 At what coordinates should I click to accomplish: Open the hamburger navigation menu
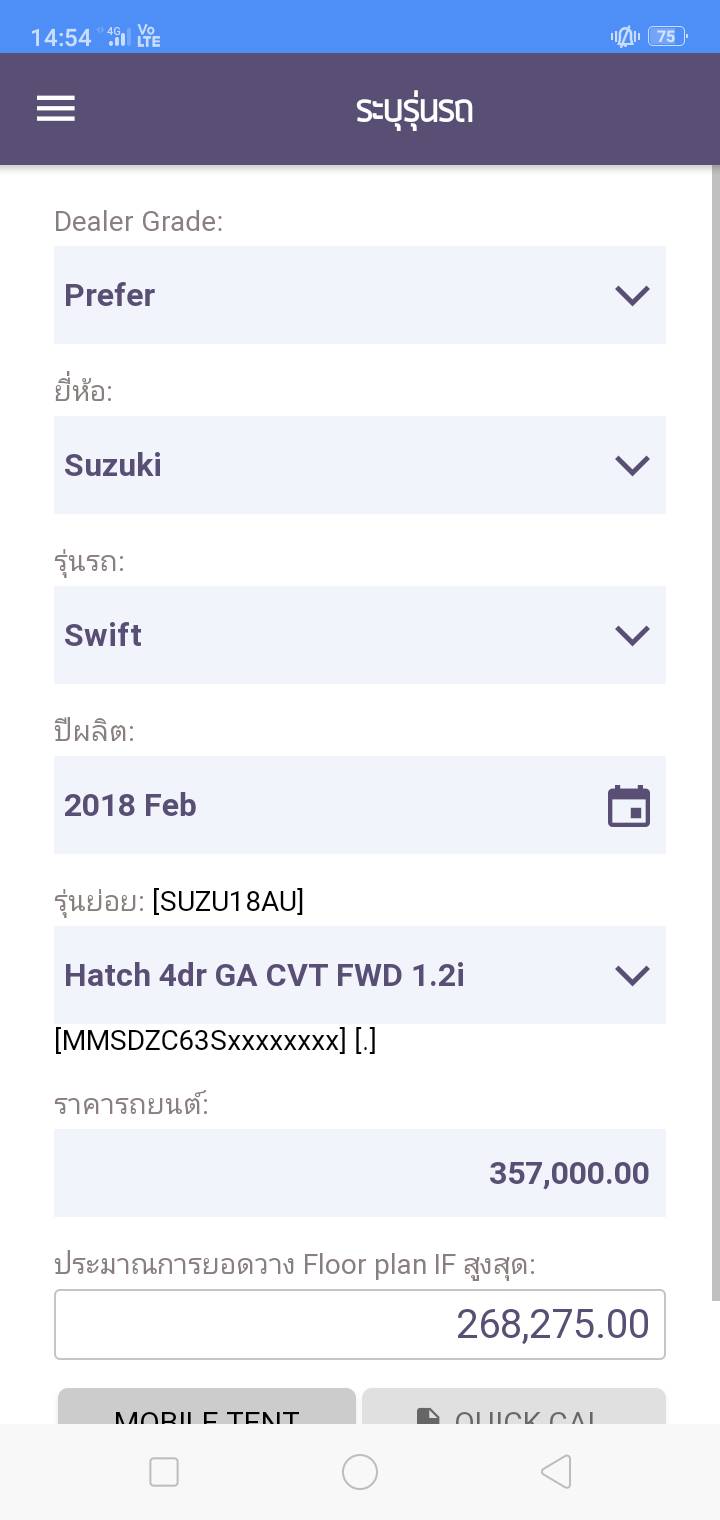[56, 108]
